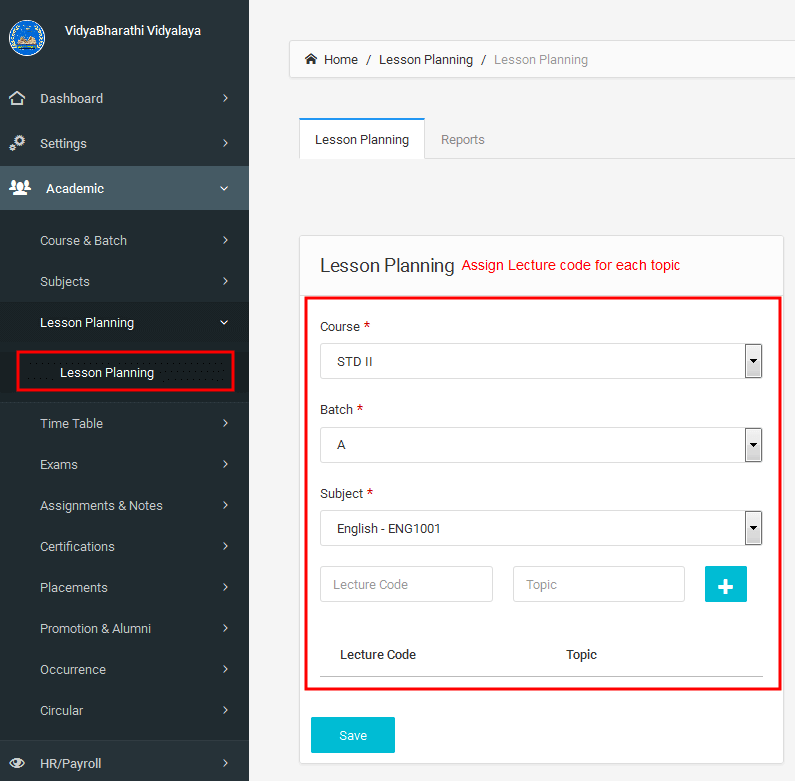Open the Subject dropdown English - ENG1001

540,528
